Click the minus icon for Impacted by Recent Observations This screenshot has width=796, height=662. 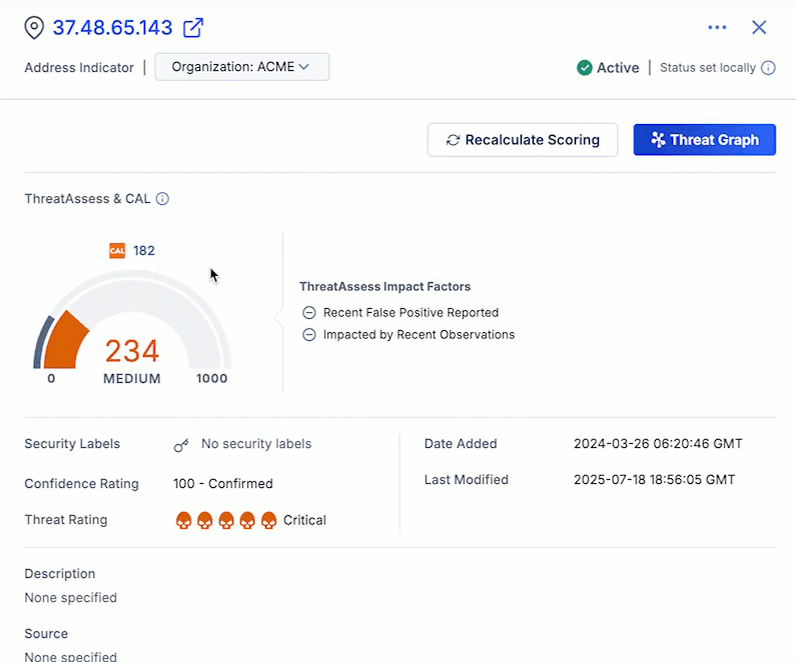[309, 335]
